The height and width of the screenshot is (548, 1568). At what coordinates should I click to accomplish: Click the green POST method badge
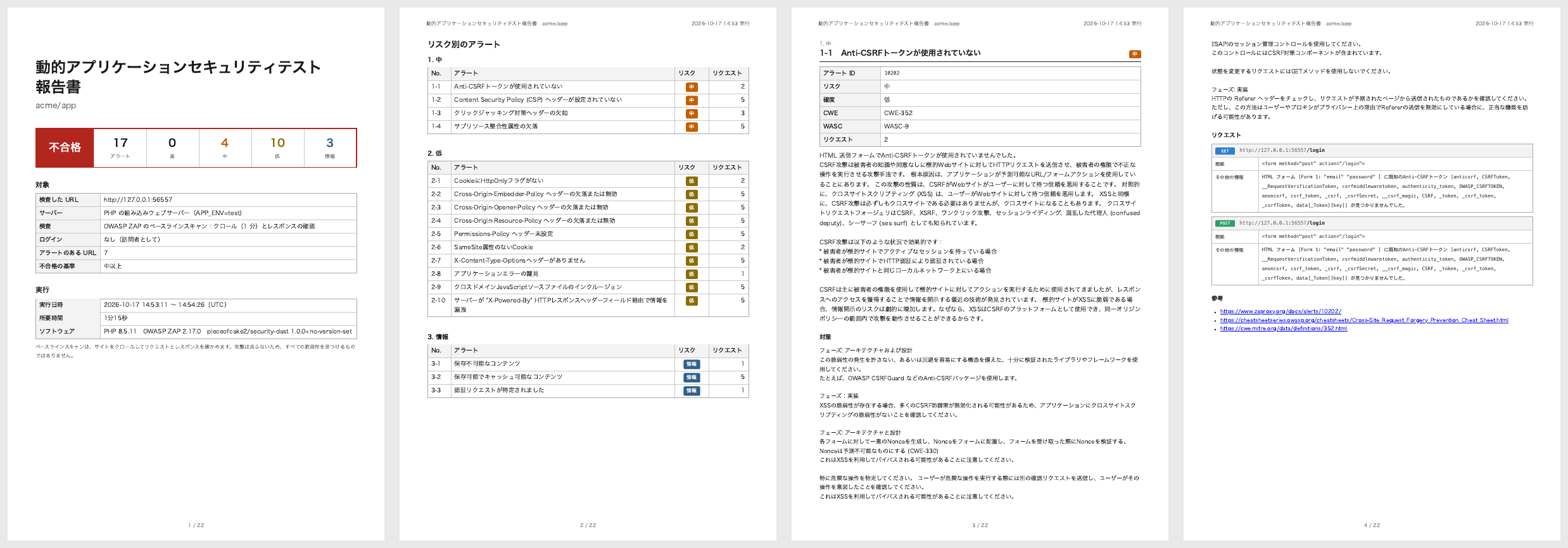pyautogui.click(x=1225, y=223)
